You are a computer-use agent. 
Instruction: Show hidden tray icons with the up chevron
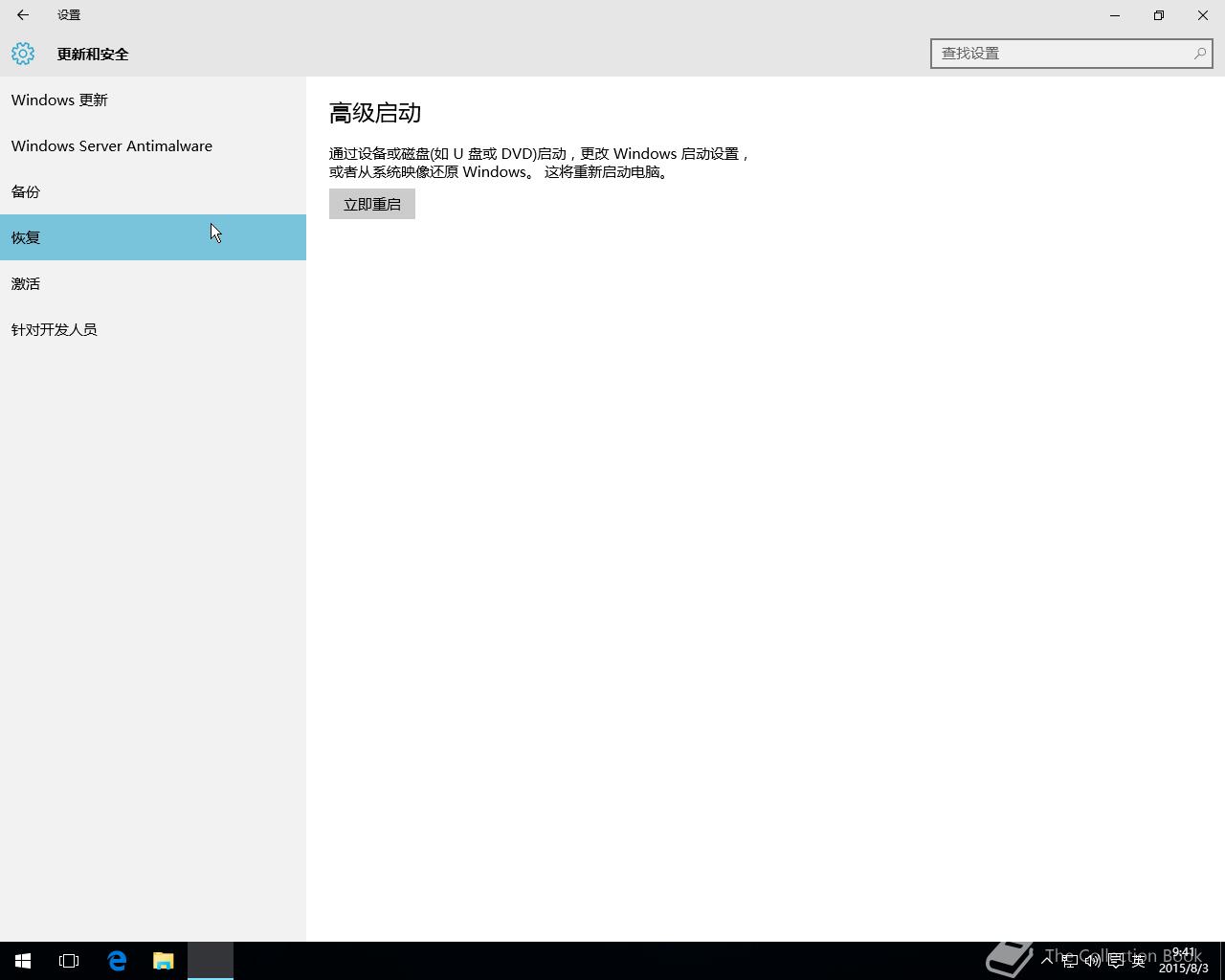(1047, 960)
